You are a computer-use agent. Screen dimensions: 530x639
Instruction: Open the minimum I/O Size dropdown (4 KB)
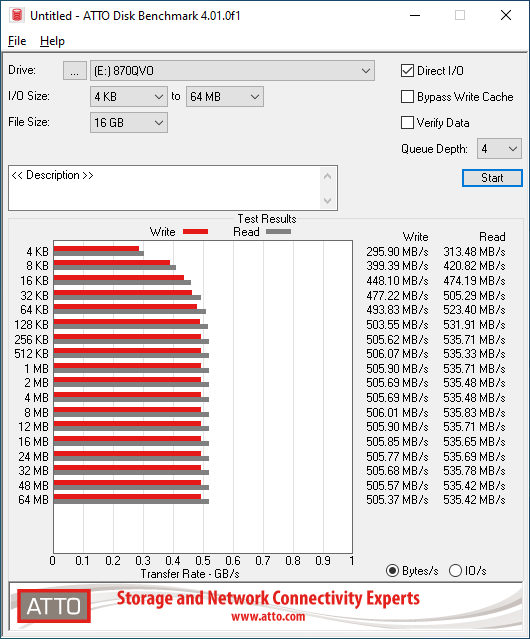(129, 97)
